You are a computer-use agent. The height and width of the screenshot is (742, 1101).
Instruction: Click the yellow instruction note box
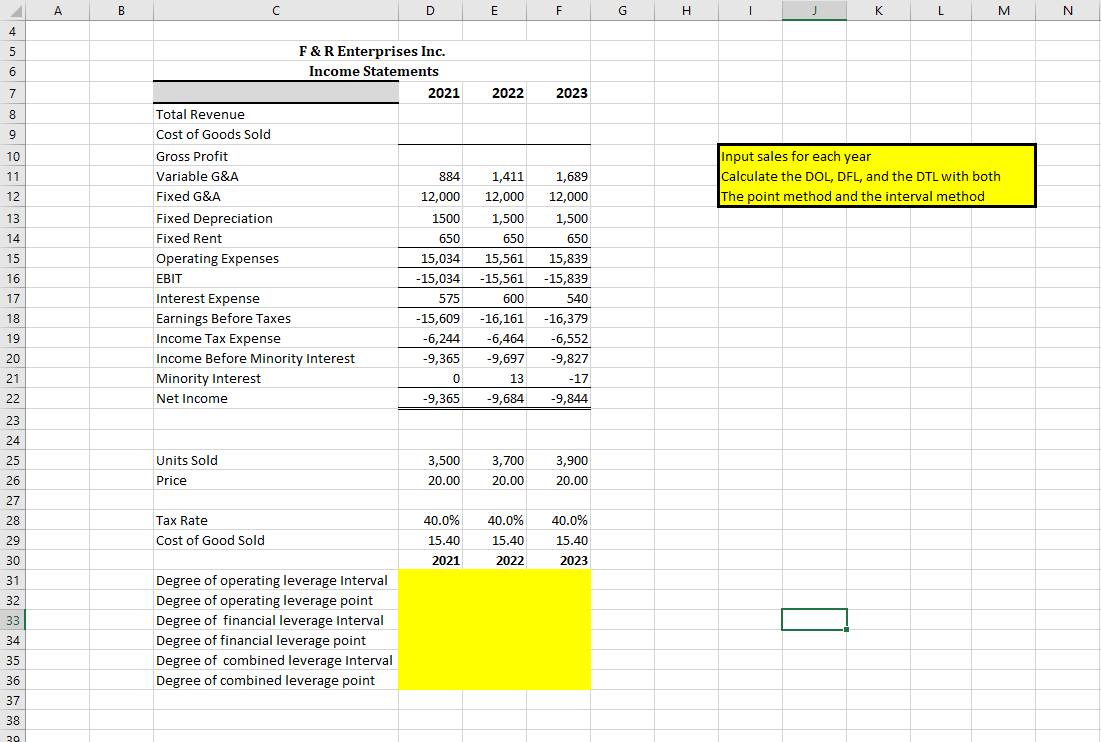pos(877,175)
